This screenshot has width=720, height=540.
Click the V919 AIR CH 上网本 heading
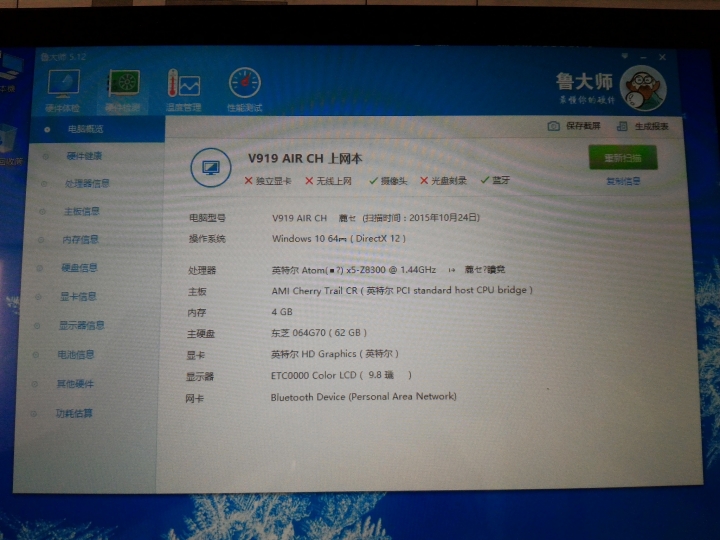click(305, 158)
